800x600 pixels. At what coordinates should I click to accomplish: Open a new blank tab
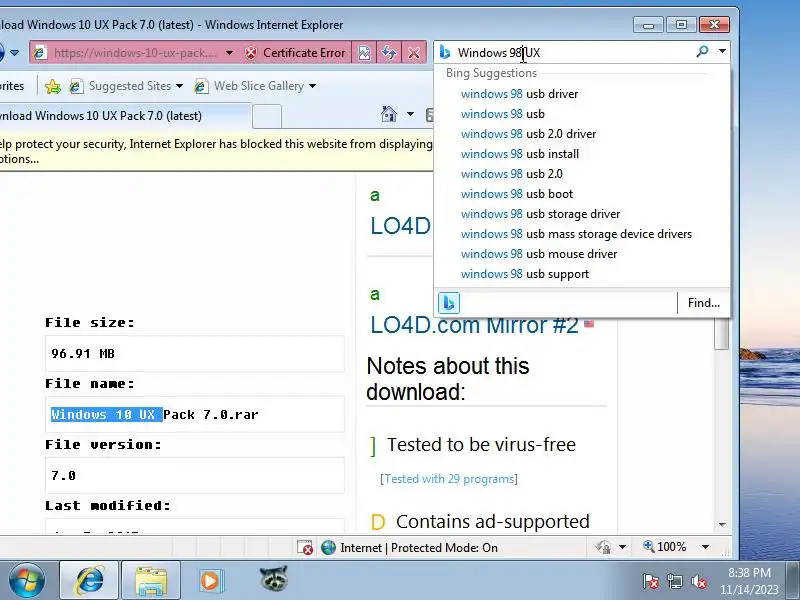tap(267, 116)
